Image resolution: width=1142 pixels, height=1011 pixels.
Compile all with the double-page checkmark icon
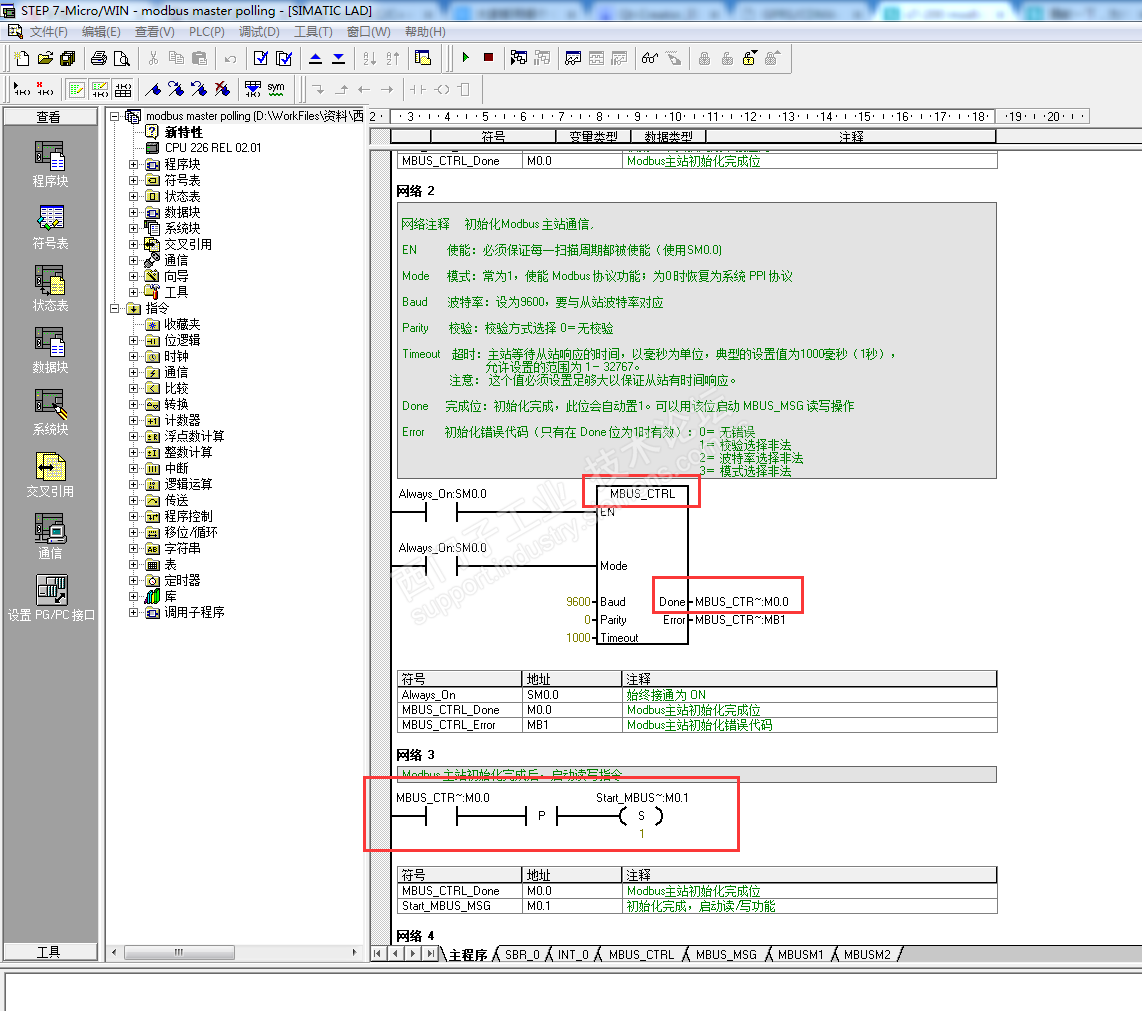pos(284,58)
